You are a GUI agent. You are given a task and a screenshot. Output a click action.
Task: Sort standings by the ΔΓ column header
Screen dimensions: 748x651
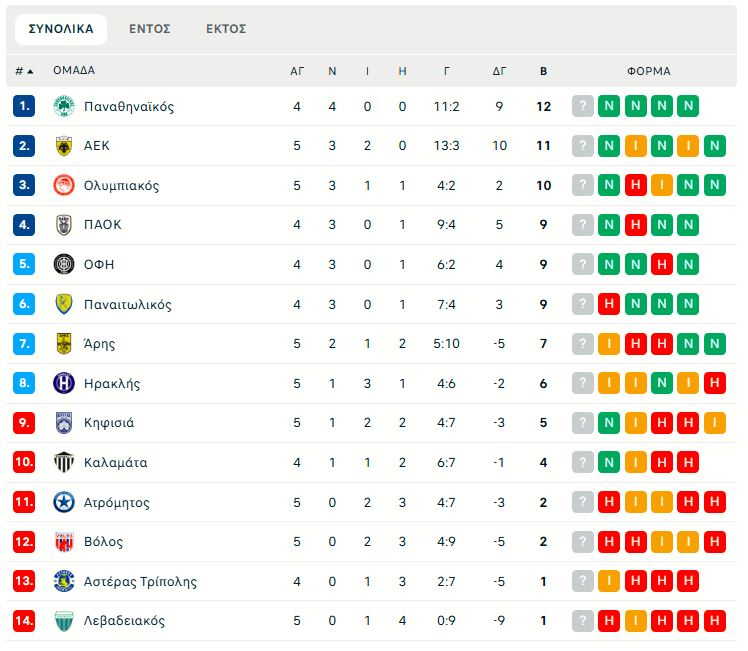(x=499, y=71)
